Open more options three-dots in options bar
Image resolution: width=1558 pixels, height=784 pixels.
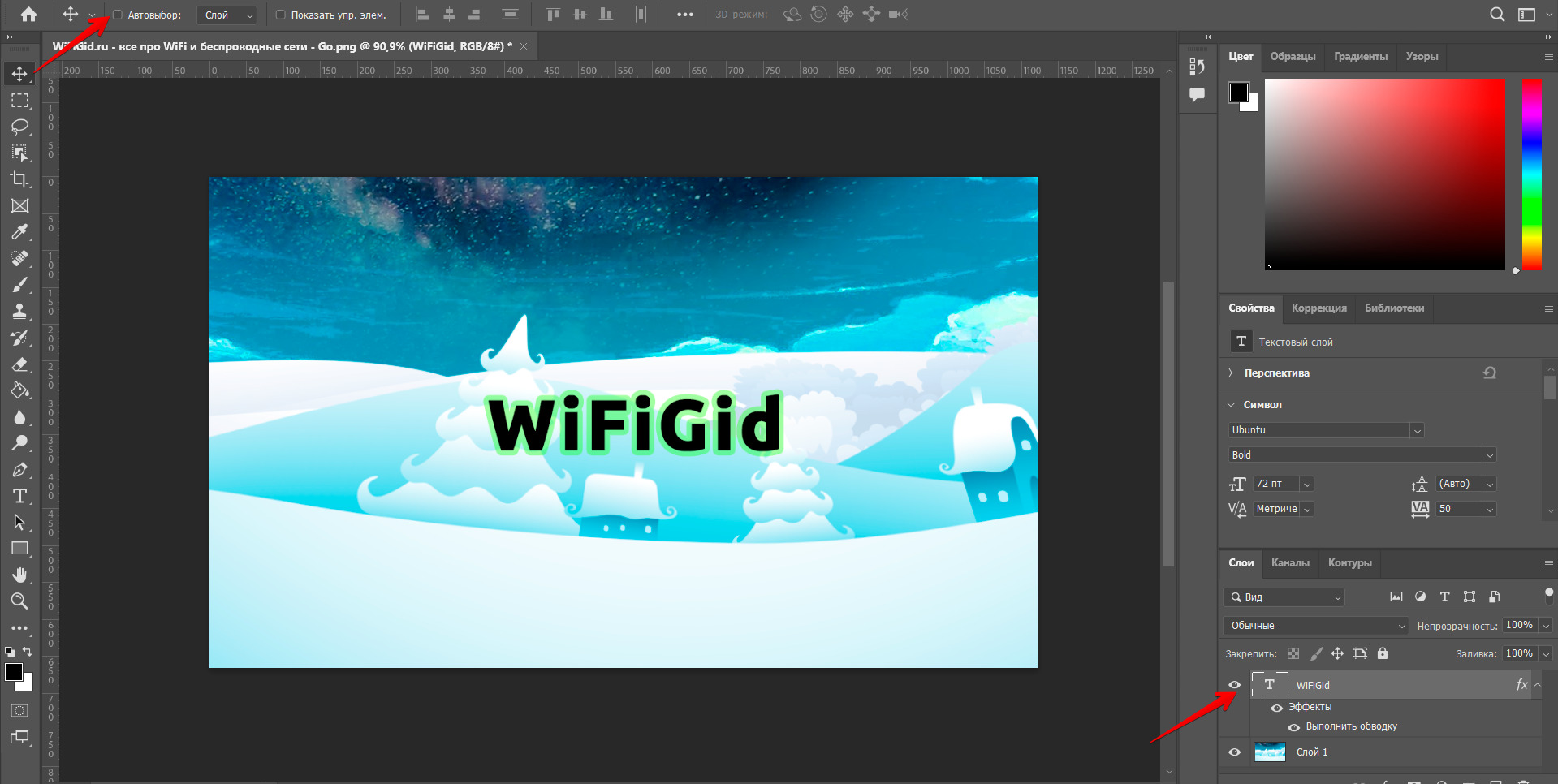click(684, 15)
